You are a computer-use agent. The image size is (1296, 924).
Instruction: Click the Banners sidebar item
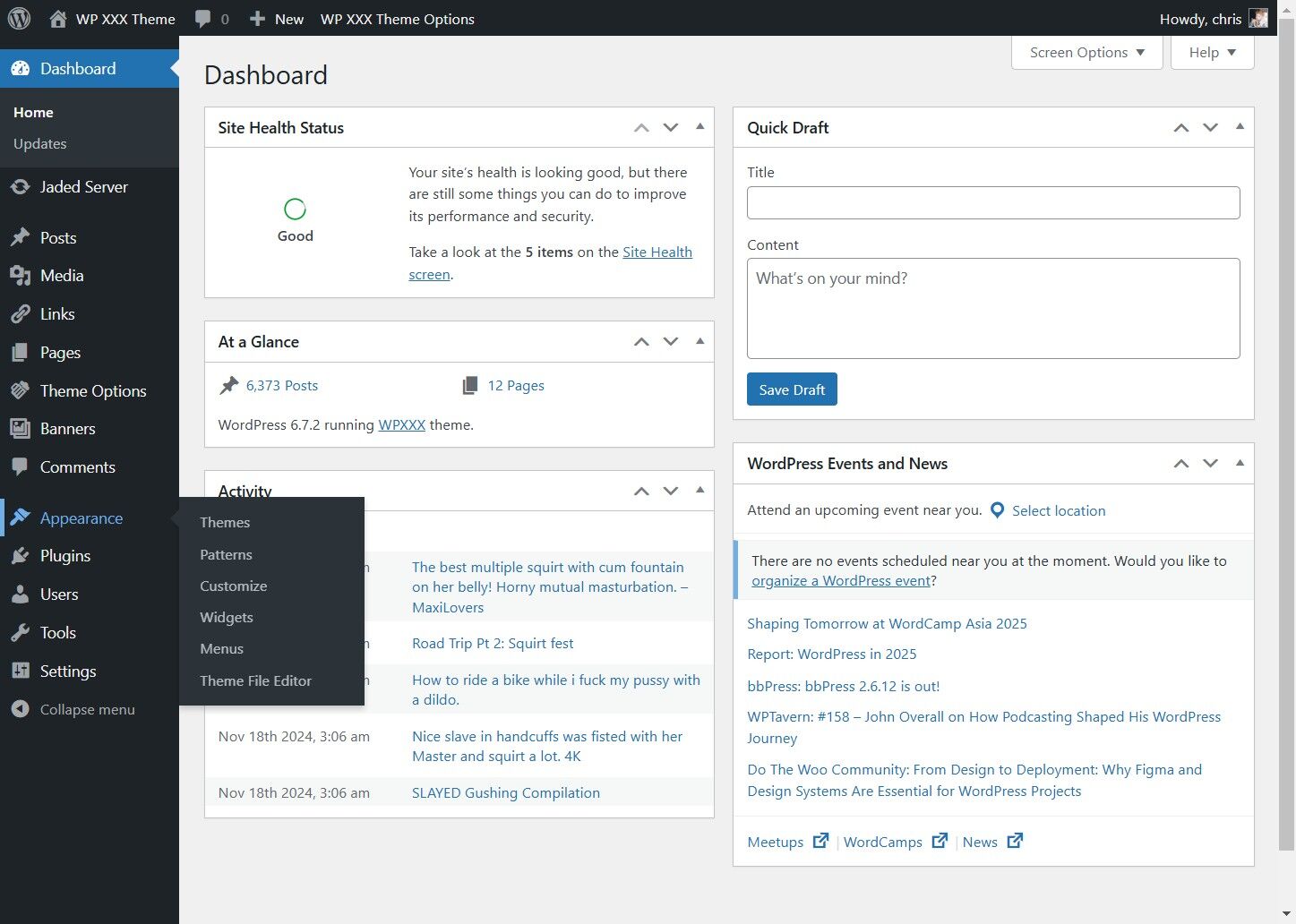tap(67, 429)
